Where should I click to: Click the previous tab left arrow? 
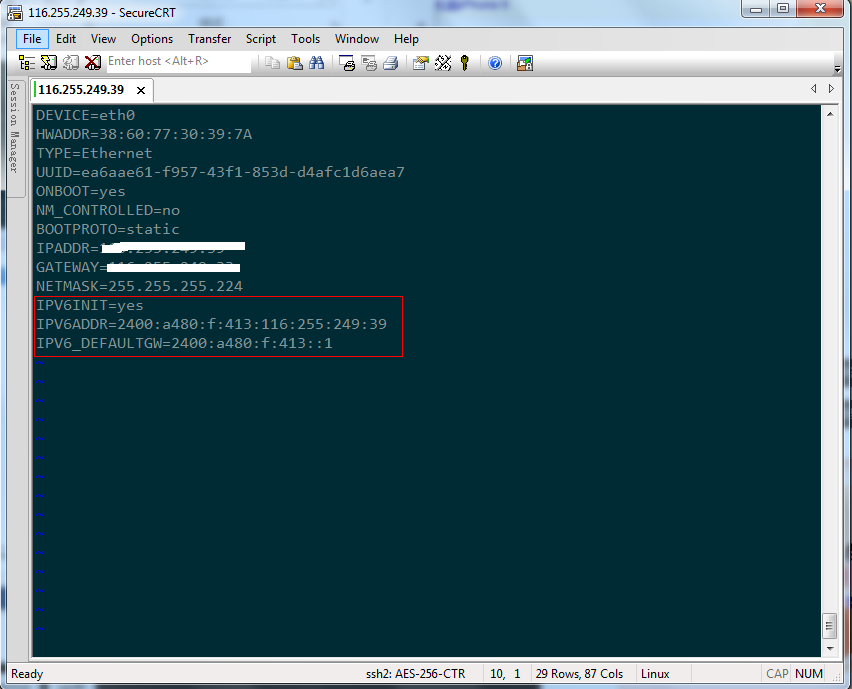tap(814, 90)
